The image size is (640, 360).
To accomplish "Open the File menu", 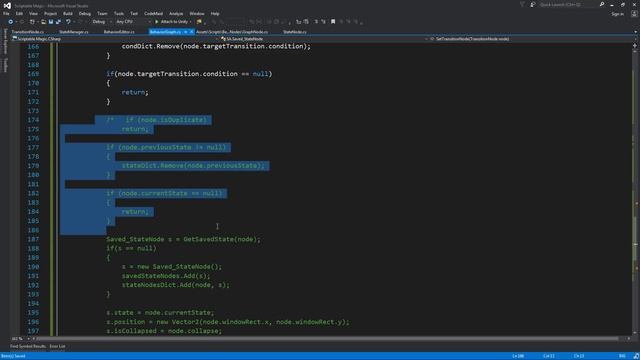I will tap(6, 14).
